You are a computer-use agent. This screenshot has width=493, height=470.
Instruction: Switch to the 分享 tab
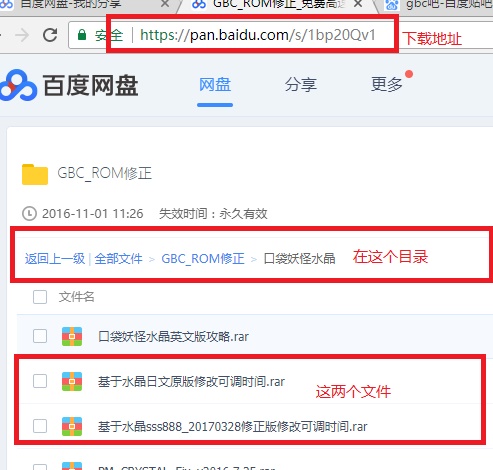point(301,85)
